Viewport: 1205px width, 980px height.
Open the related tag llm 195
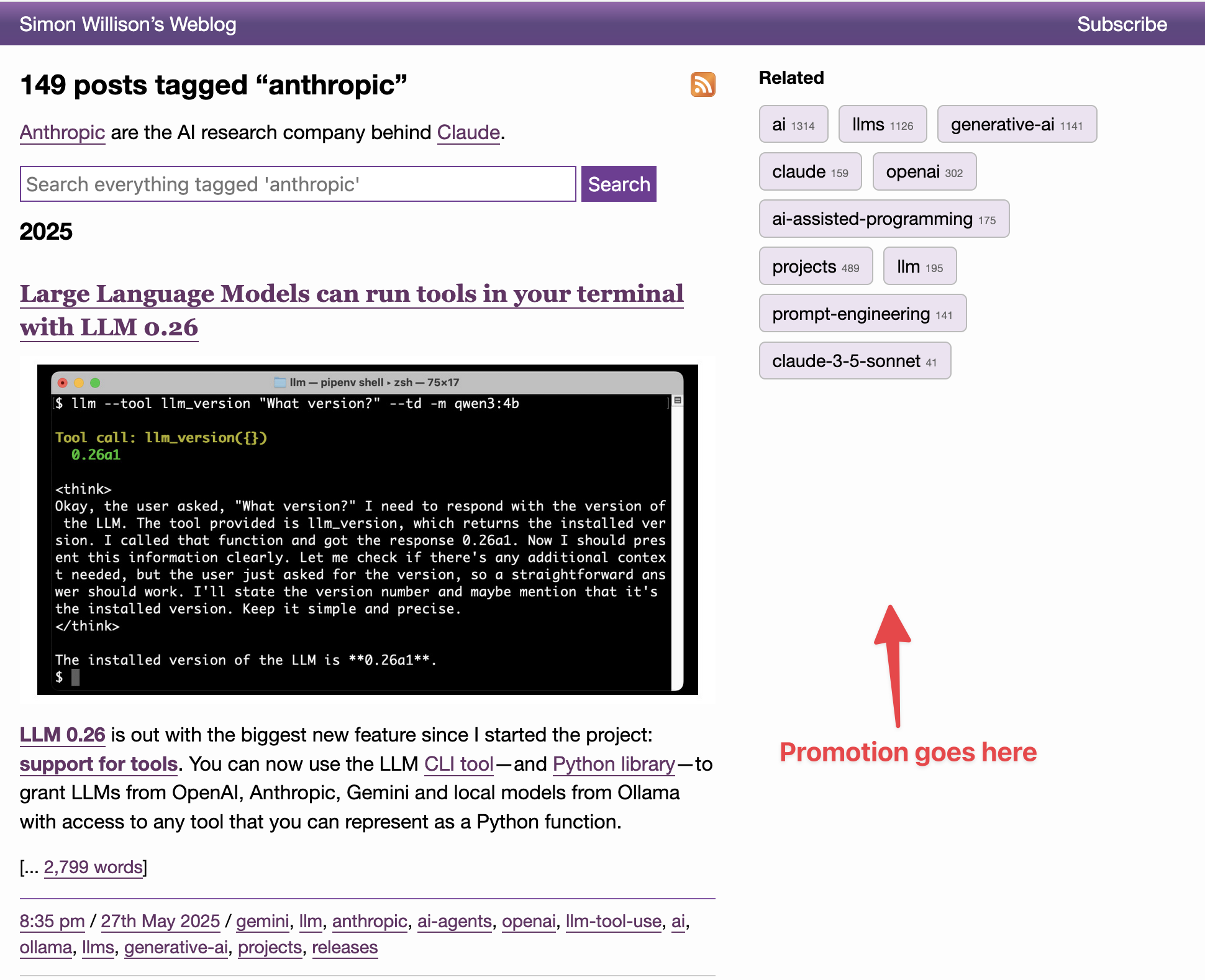(x=920, y=266)
